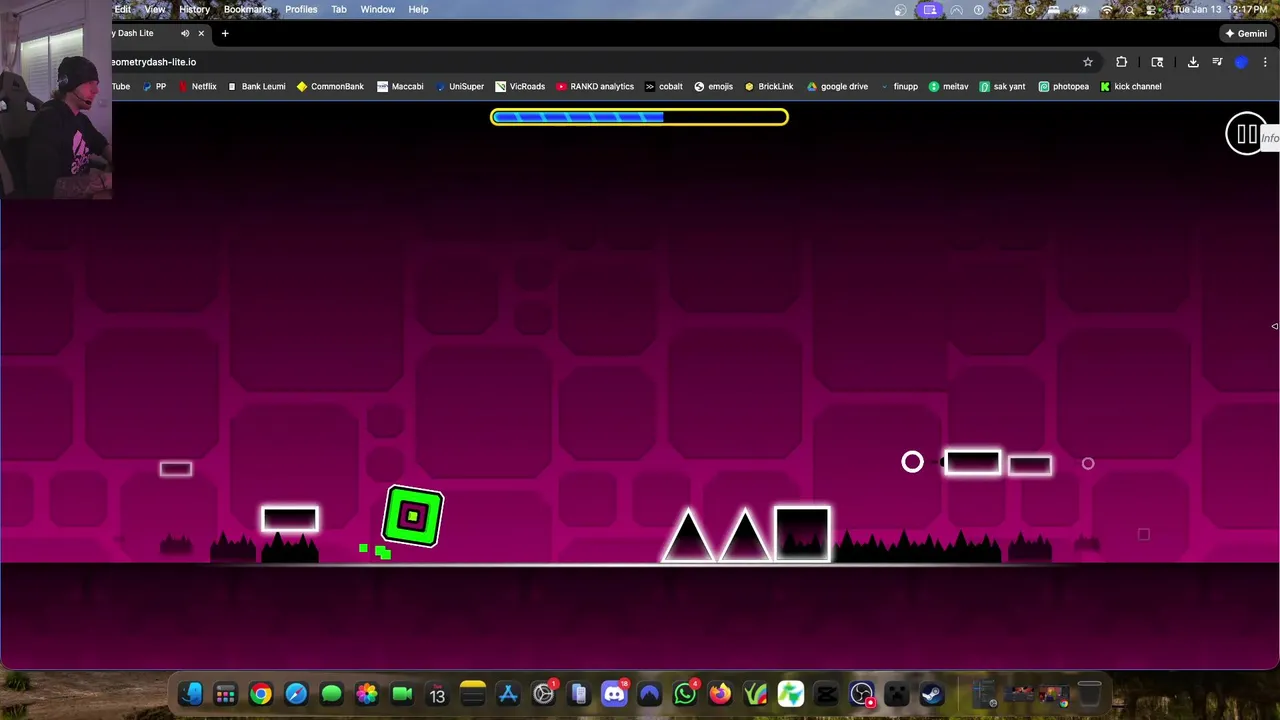Open the Bookmarks menu
The height and width of the screenshot is (720, 1280).
[x=247, y=9]
